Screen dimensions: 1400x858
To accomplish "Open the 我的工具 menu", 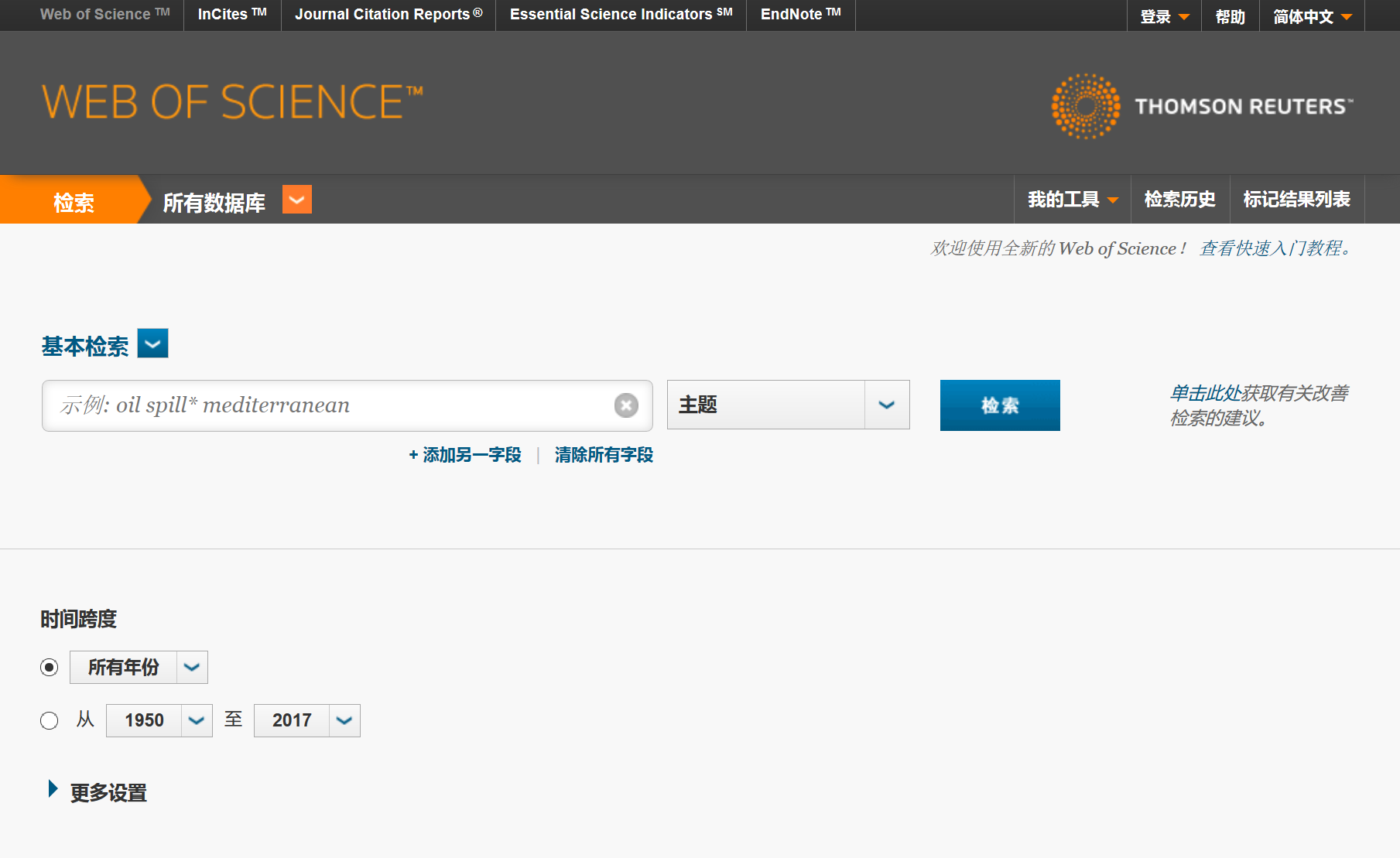I will pyautogui.click(x=1072, y=200).
